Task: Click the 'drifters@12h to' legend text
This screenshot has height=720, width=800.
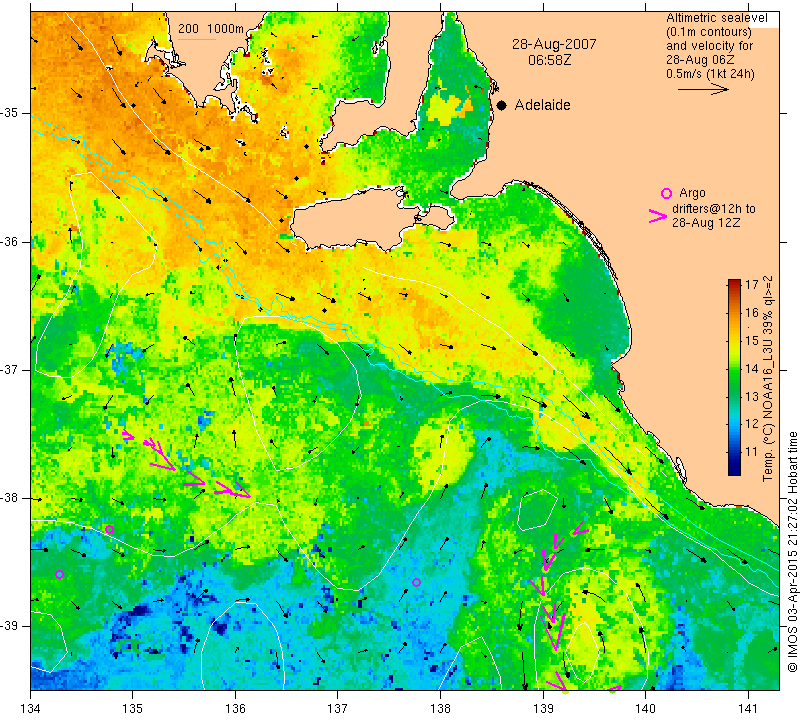Action: click(x=714, y=209)
